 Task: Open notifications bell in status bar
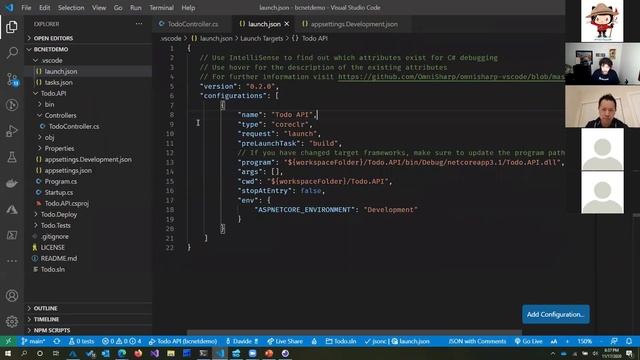pos(629,341)
